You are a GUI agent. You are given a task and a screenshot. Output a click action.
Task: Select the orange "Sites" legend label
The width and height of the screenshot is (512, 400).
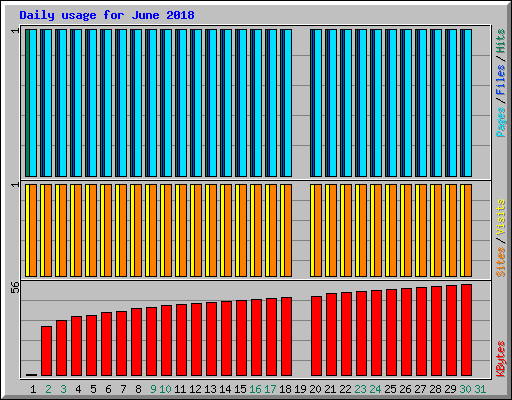tap(500, 262)
